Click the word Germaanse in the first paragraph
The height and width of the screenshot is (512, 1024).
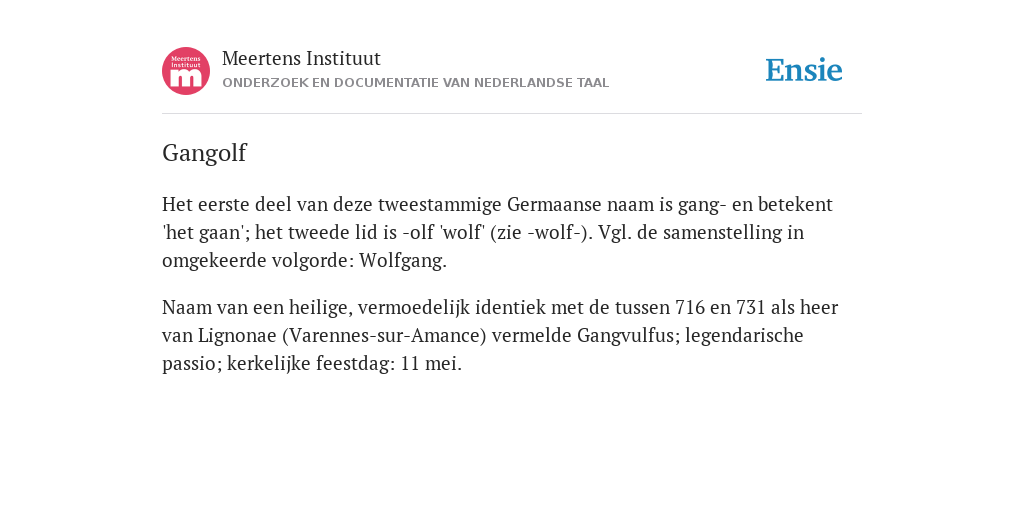[x=554, y=204]
